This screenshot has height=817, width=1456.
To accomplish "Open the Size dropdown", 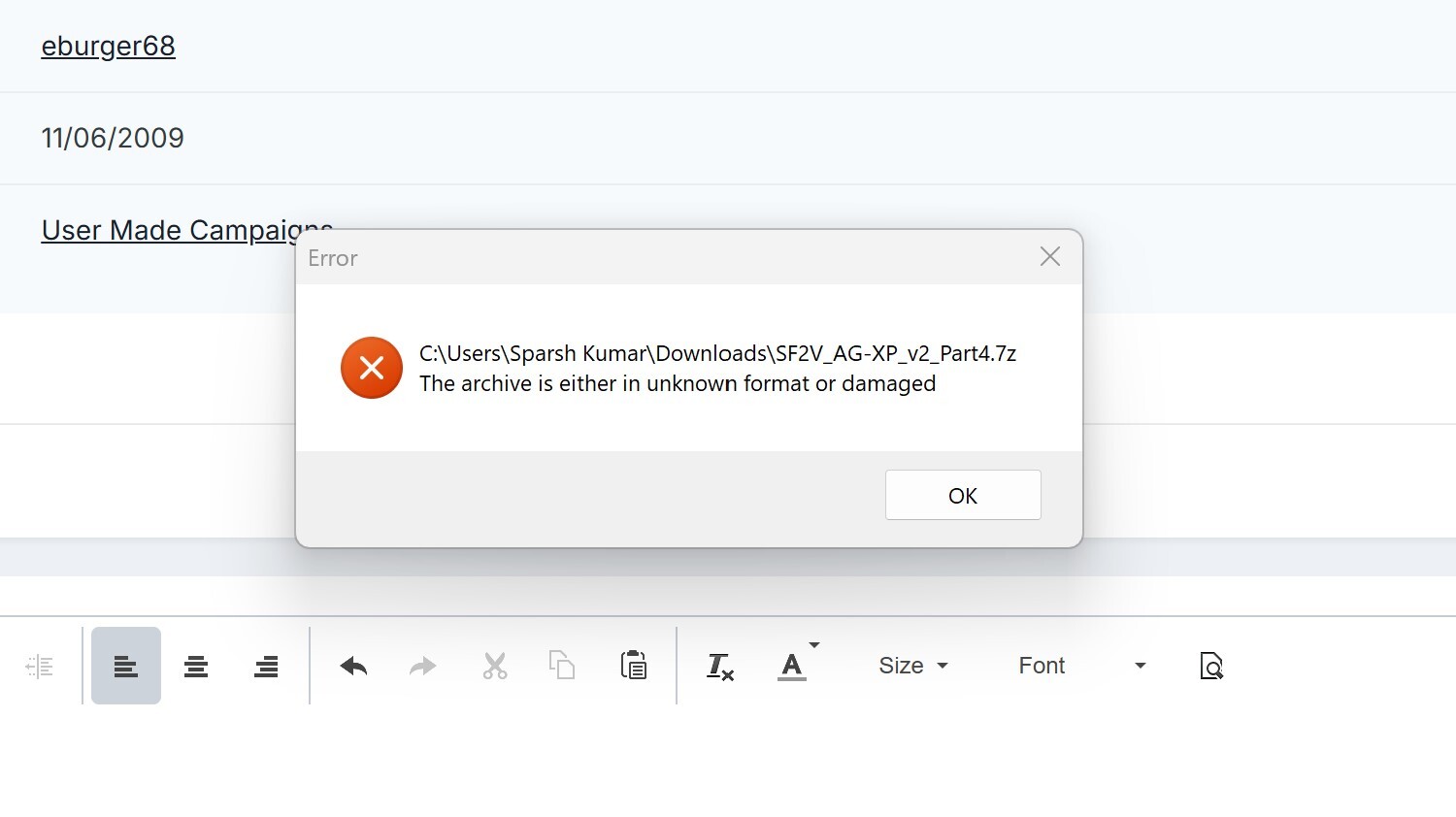I will click(912, 666).
